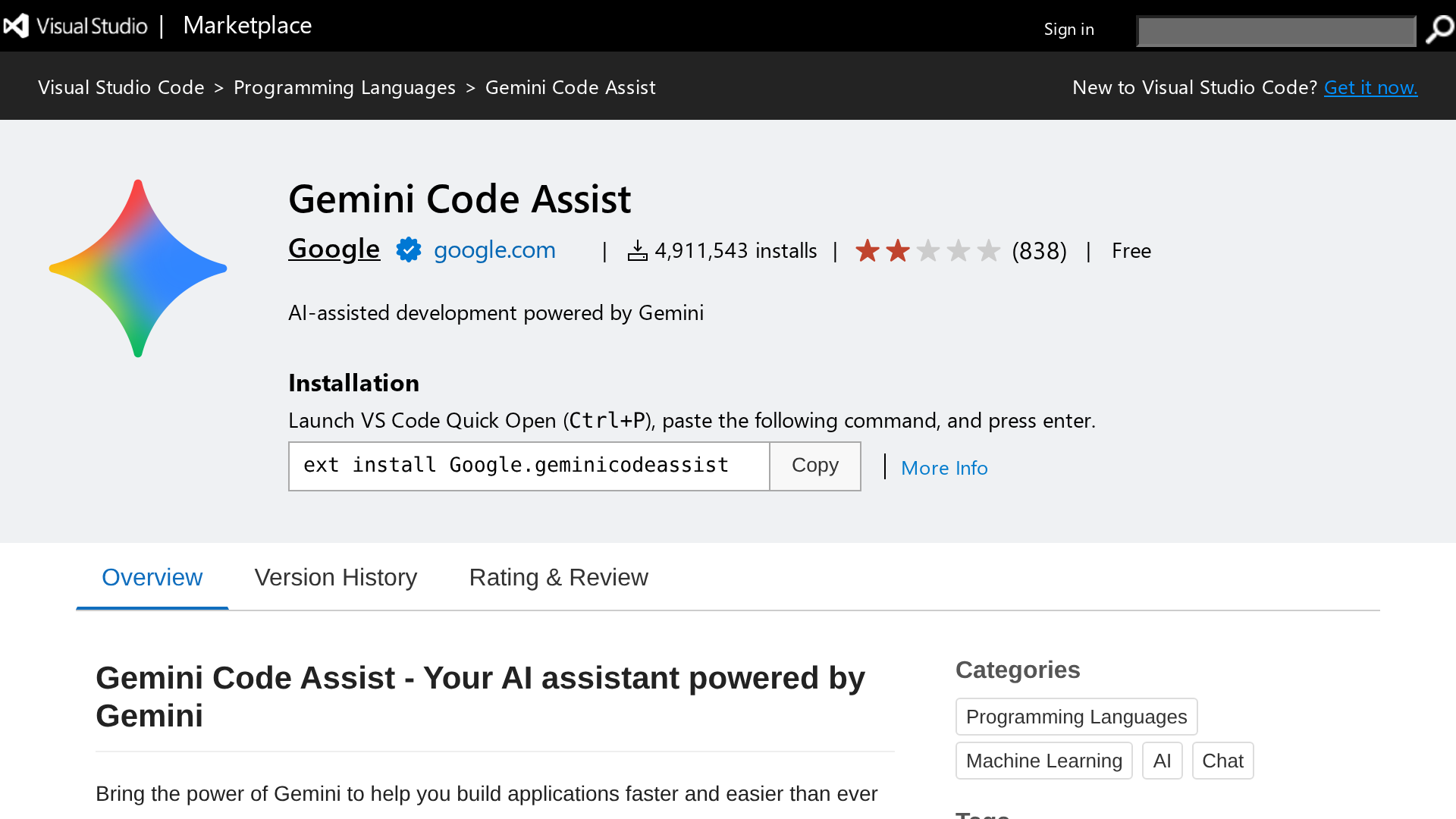
Task: Click the Gemini Code Assist star logo
Action: coord(138,268)
